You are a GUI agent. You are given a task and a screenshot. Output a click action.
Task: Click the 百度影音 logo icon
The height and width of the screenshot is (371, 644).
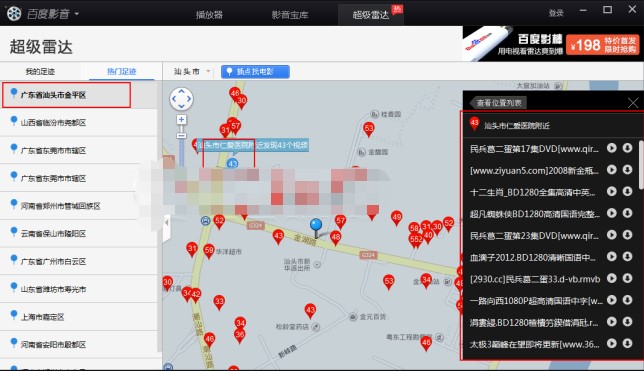click(14, 14)
